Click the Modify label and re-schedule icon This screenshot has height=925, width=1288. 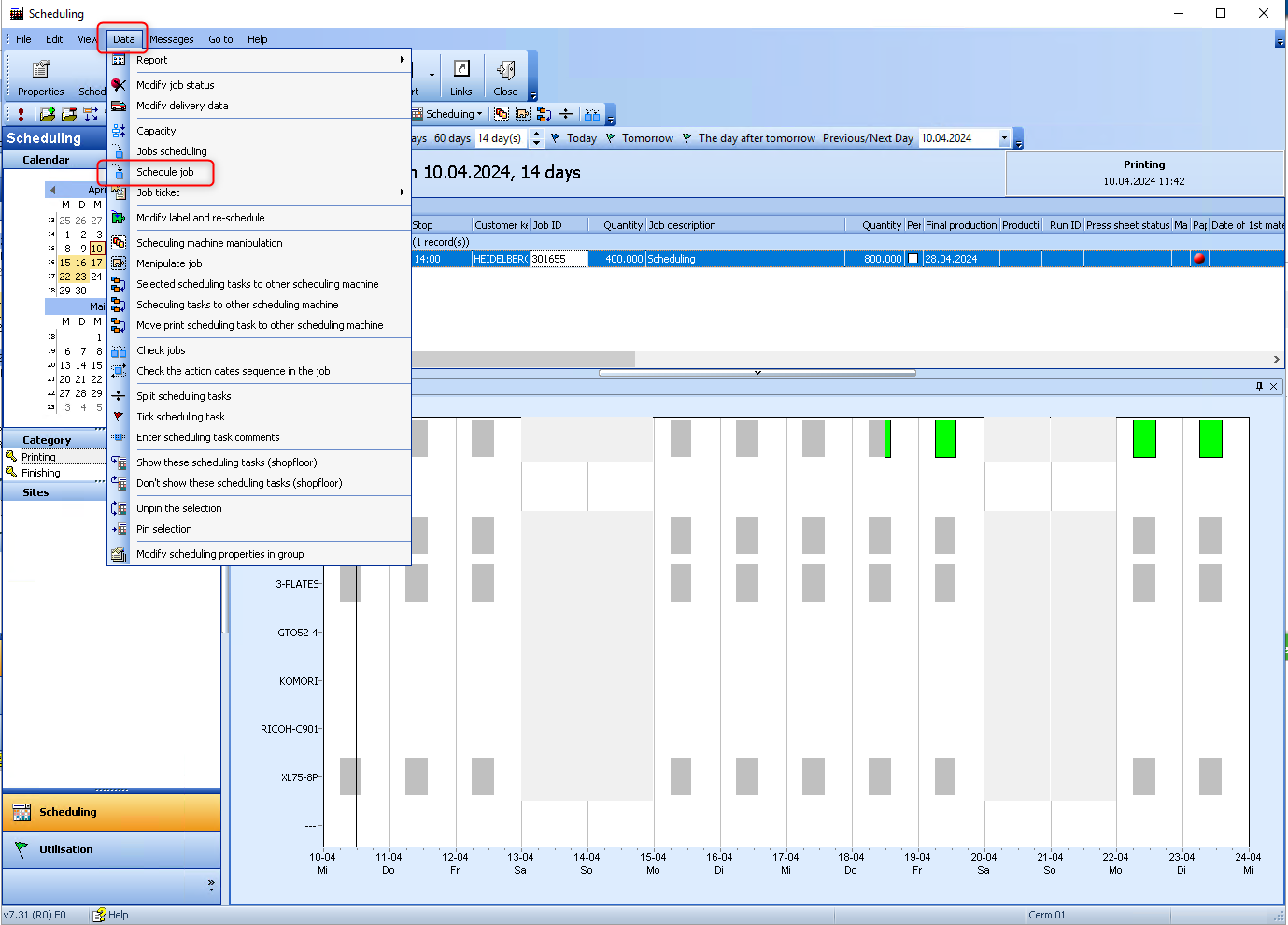(119, 218)
